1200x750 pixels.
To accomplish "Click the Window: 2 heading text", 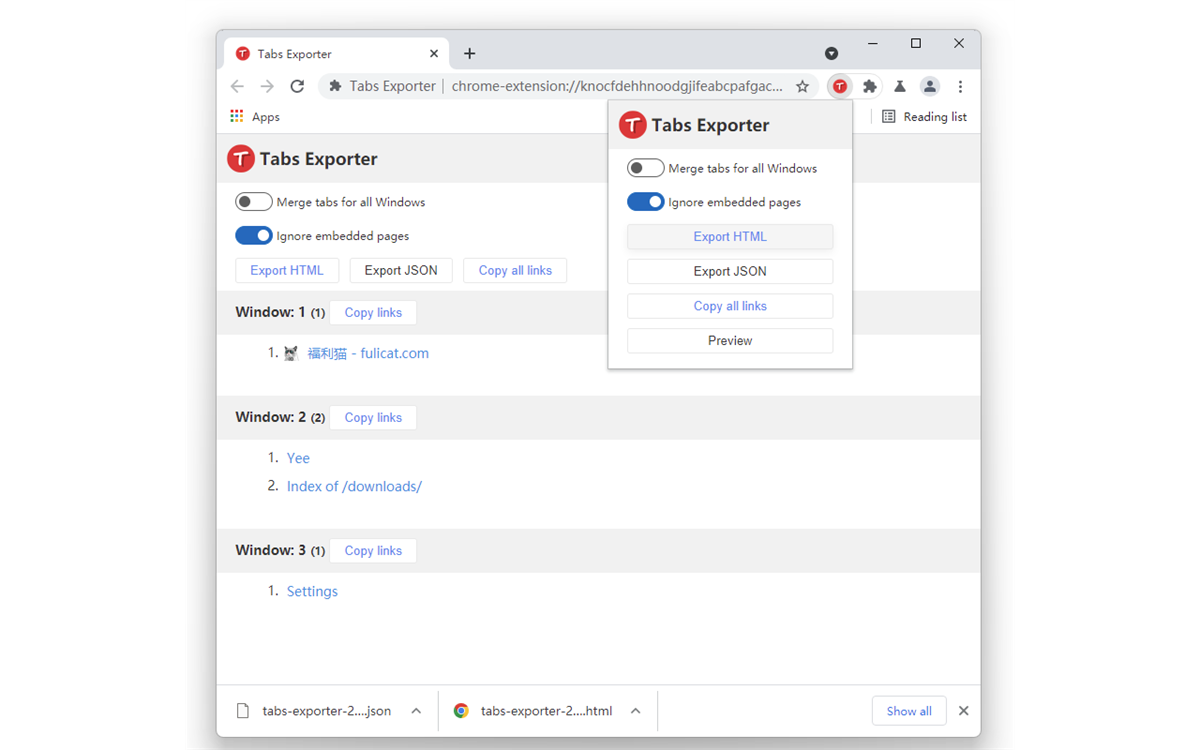I will pyautogui.click(x=271, y=417).
